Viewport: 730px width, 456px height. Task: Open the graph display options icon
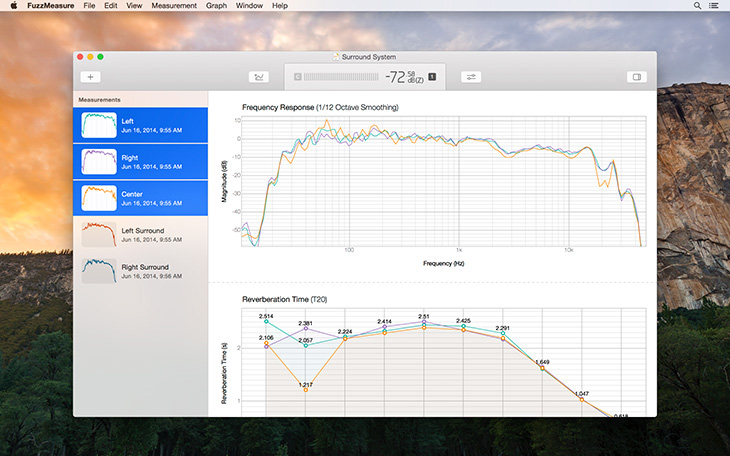pos(259,77)
